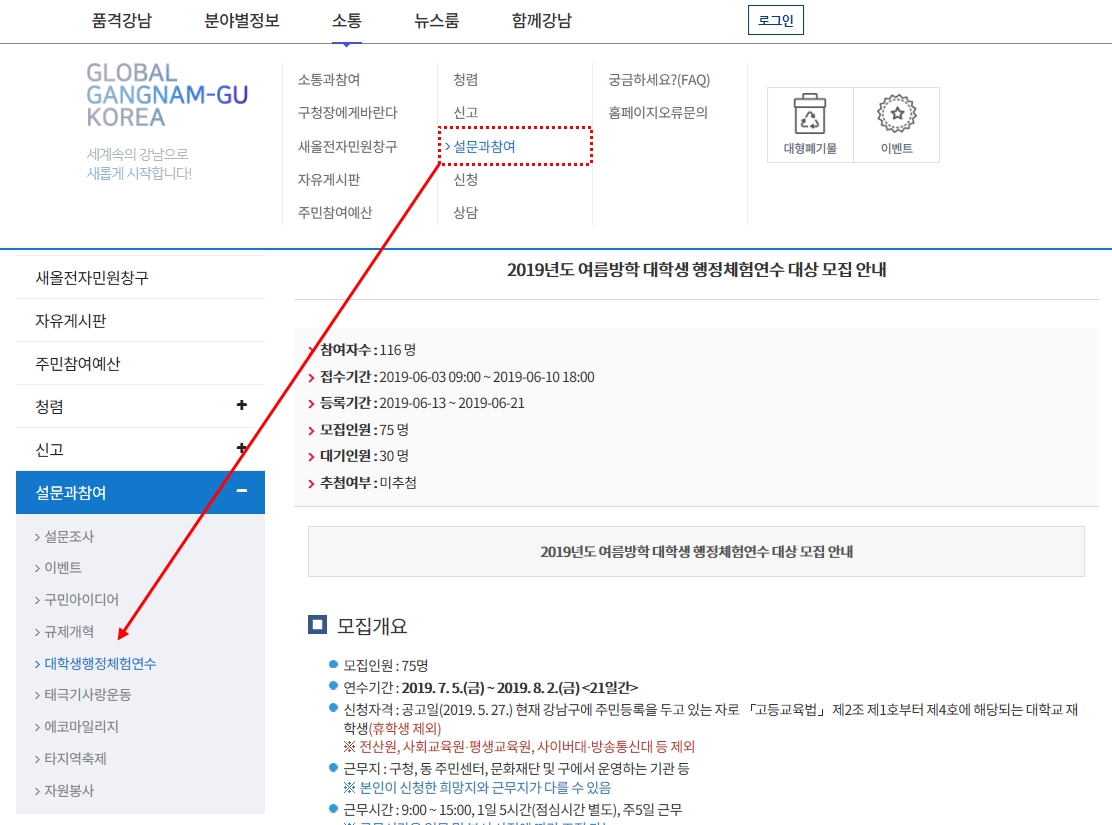Select 청렴 in left sidebar

coord(50,406)
